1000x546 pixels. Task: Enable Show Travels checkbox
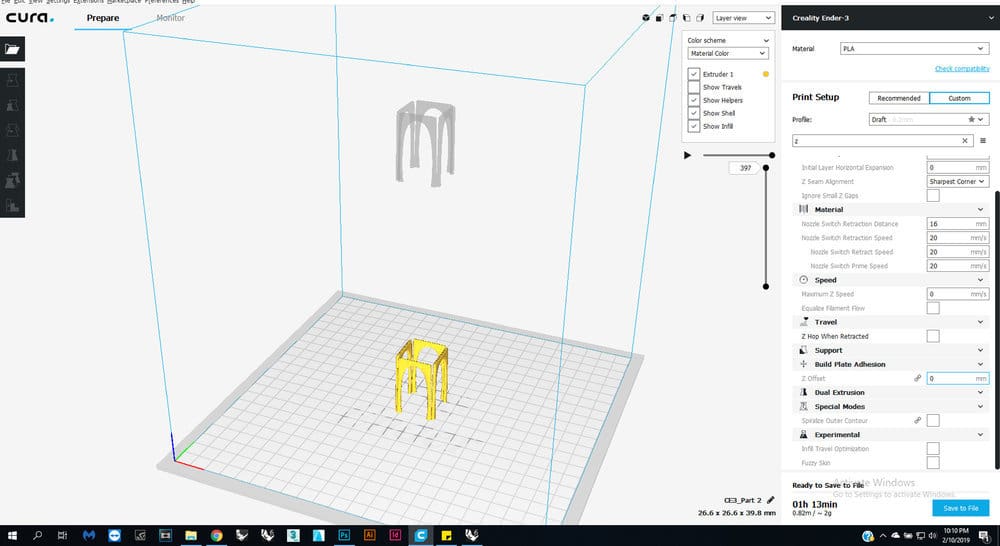694,87
